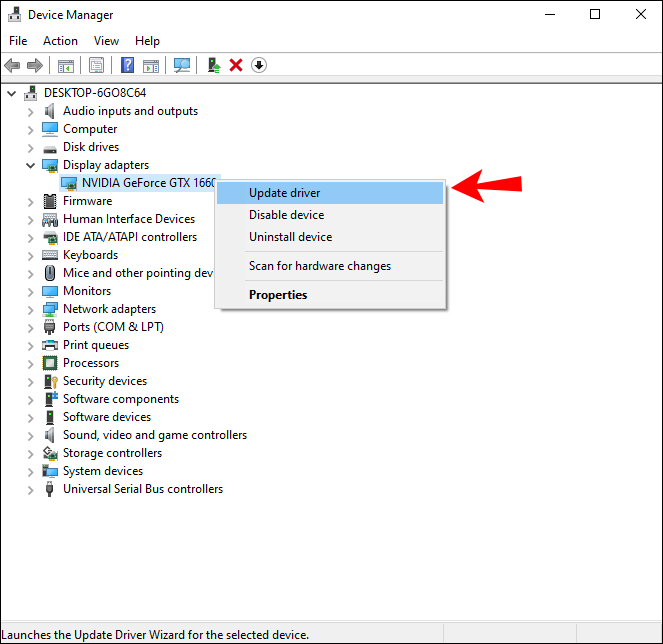Screen dimensions: 663x644
Task: Choose Disable device from context menu
Action: pyautogui.click(x=330, y=215)
